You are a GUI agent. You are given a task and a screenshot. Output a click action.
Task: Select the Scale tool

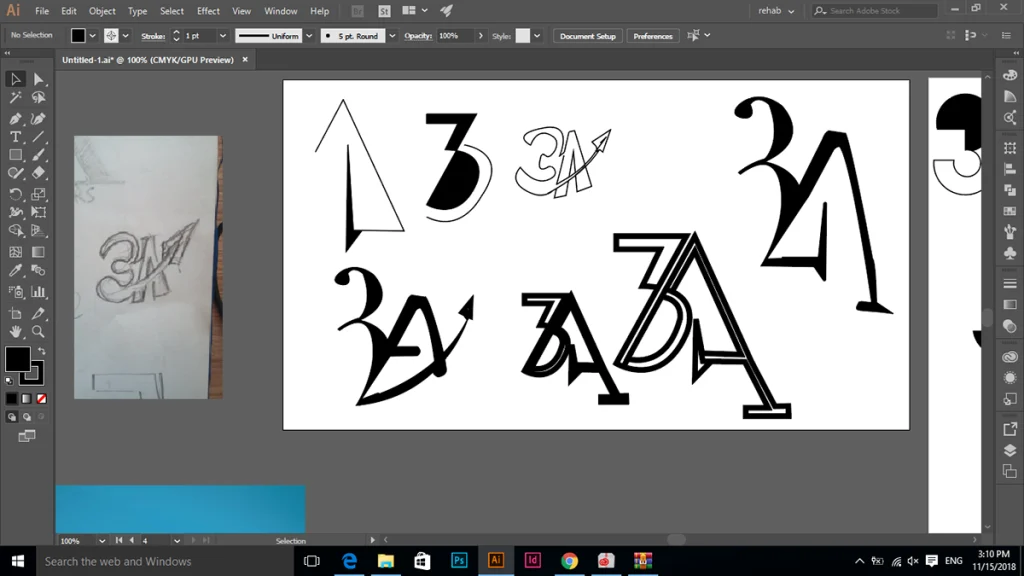point(39,194)
